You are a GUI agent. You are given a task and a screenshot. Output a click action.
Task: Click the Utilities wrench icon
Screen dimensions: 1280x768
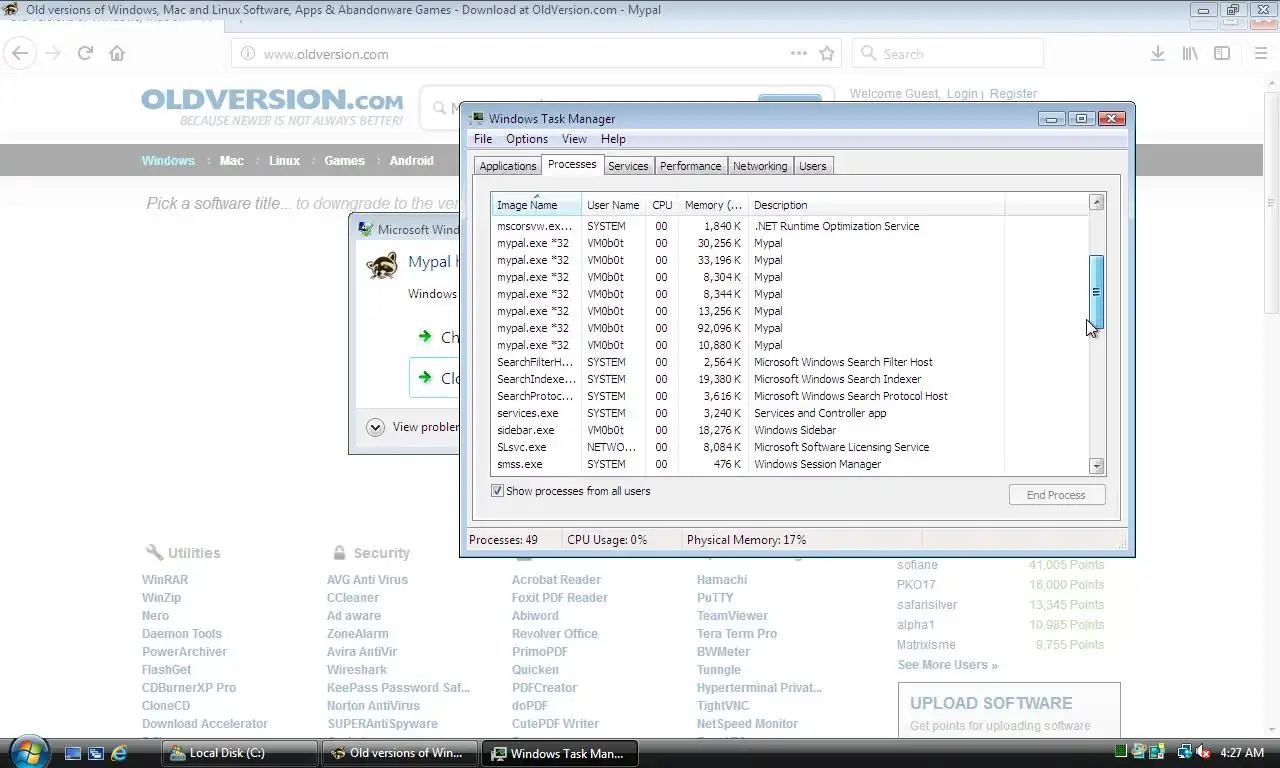coord(154,552)
